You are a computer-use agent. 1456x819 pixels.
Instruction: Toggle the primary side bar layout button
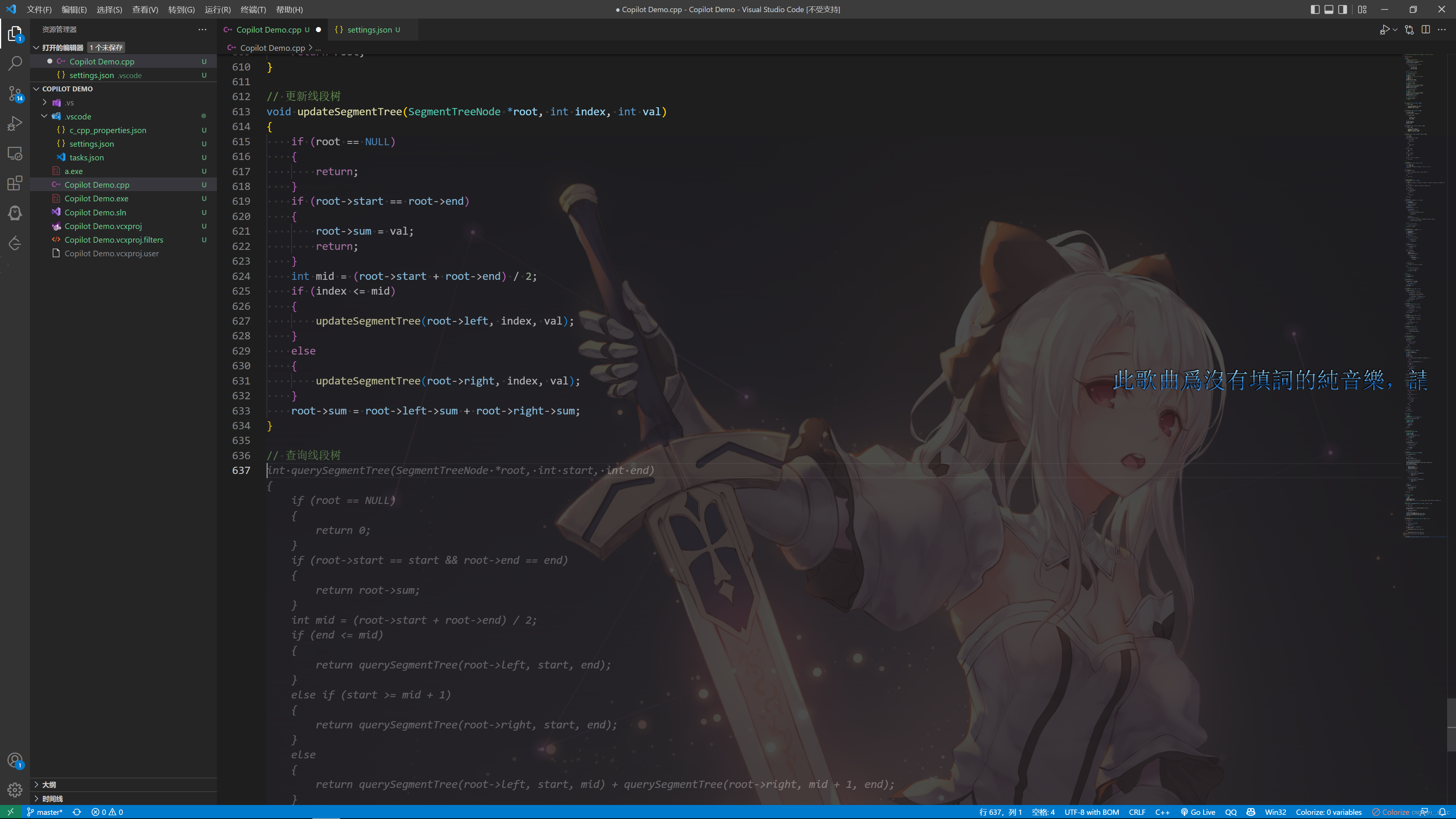(x=1315, y=9)
